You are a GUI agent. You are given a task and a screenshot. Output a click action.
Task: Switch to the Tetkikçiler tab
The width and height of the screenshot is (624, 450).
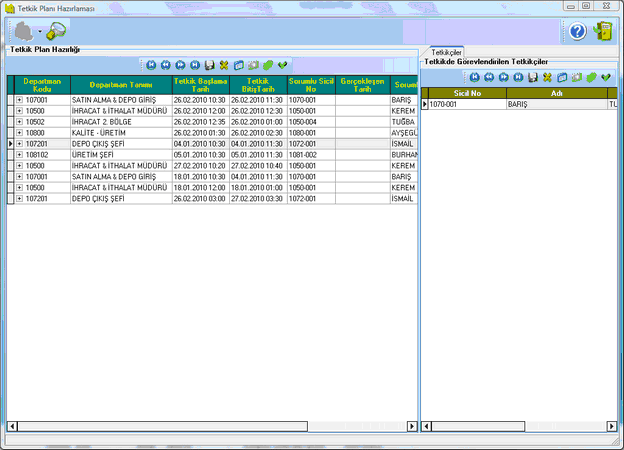point(446,52)
